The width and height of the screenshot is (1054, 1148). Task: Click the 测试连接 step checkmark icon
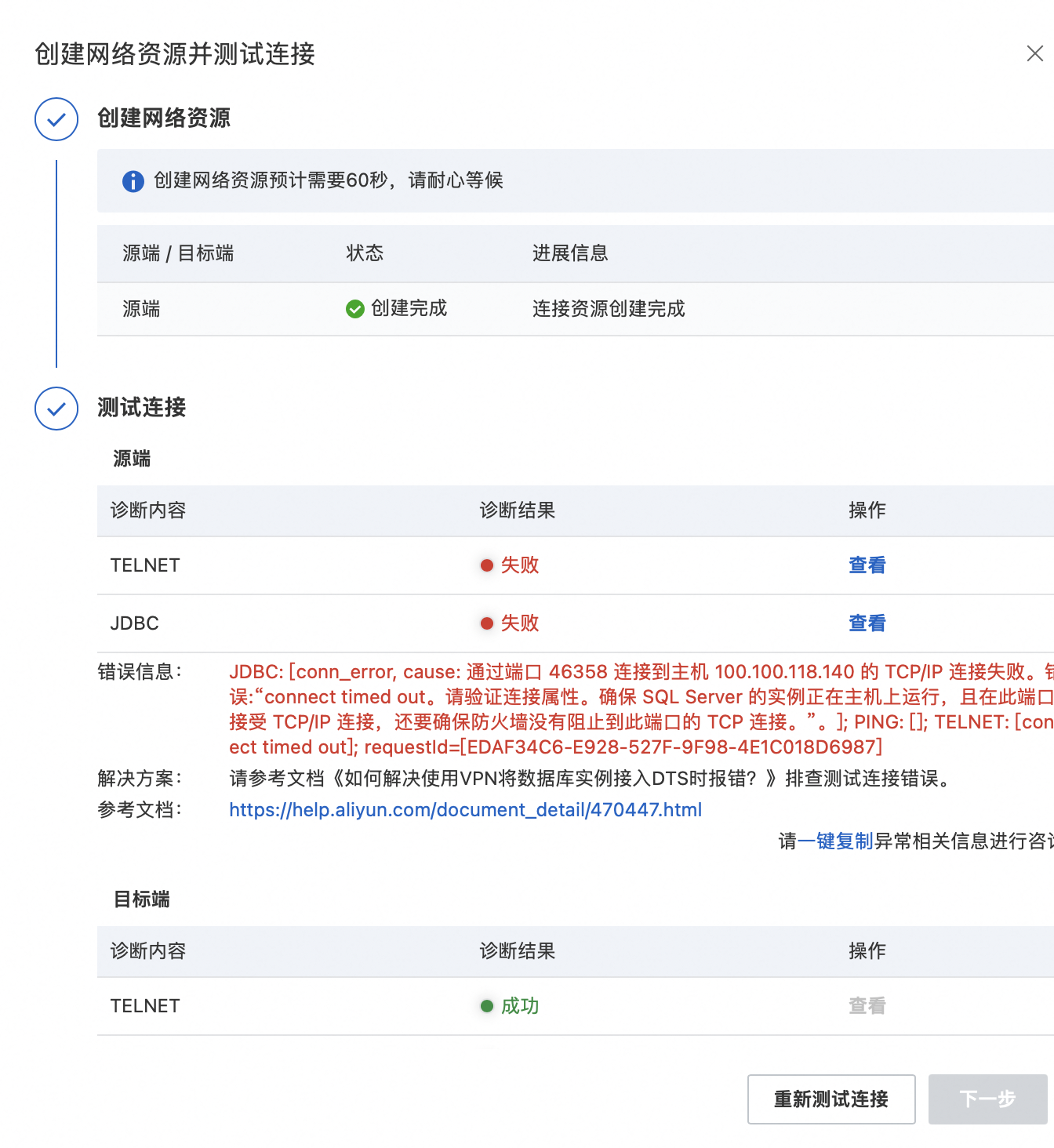click(56, 409)
